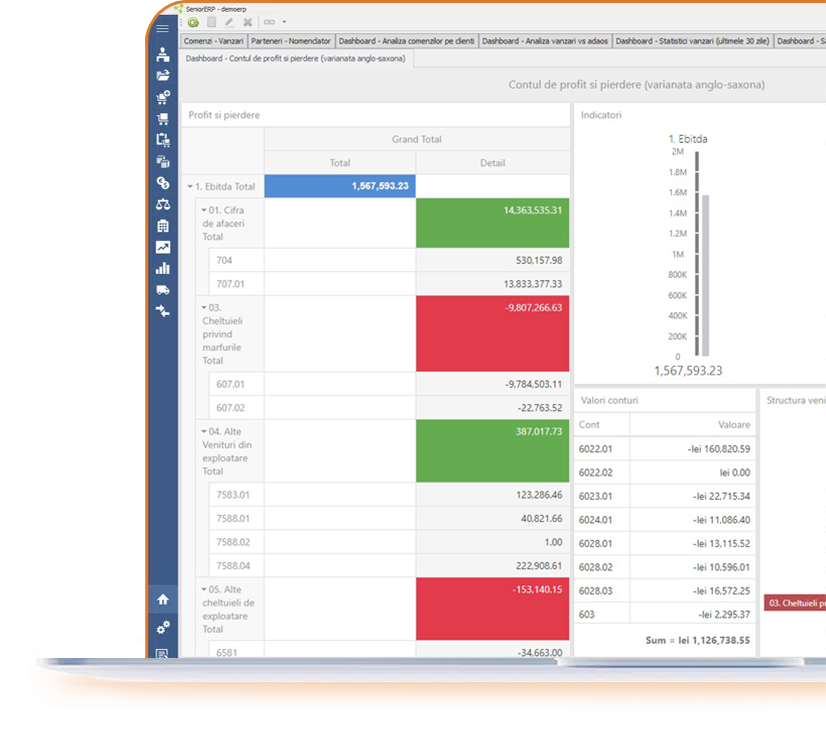Open the calculator icon in sidebar
This screenshot has width=826, height=732.
[x=163, y=226]
